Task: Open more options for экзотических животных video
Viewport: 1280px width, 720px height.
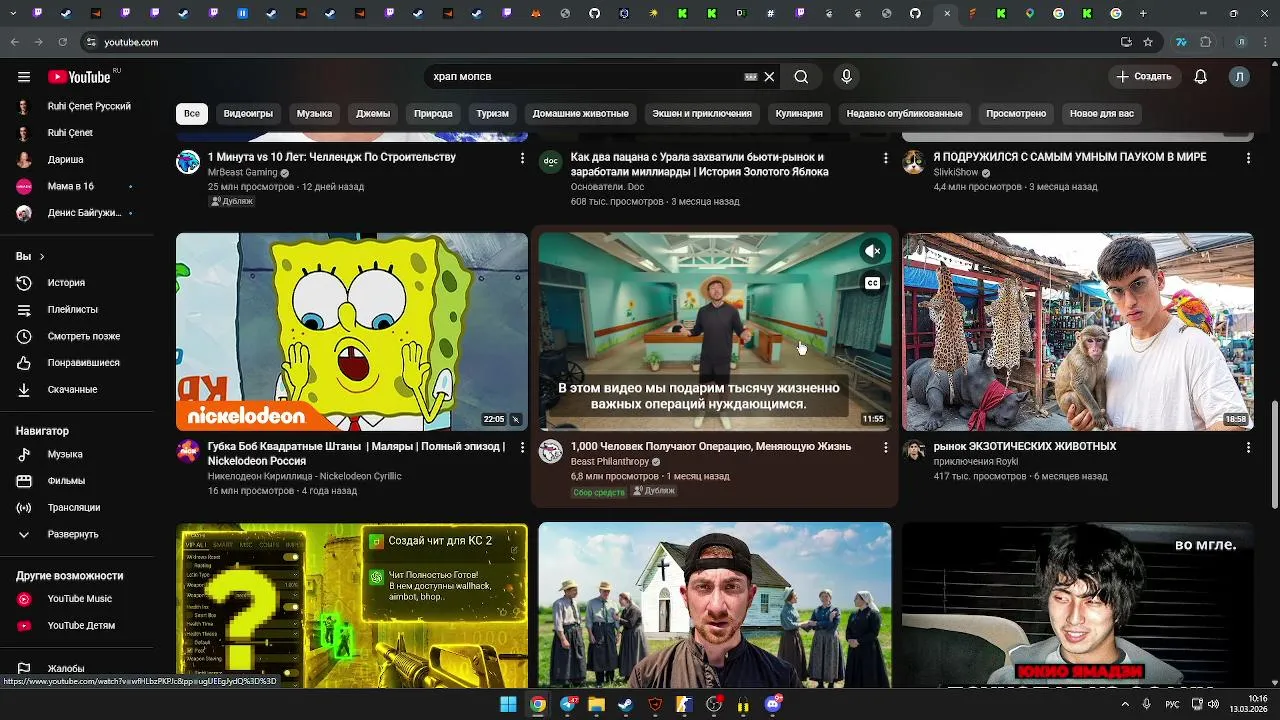Action: pyautogui.click(x=1248, y=447)
